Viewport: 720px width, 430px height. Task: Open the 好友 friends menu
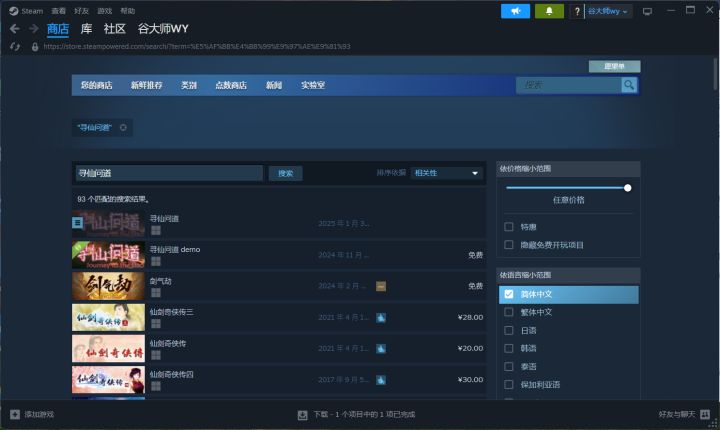[81, 11]
